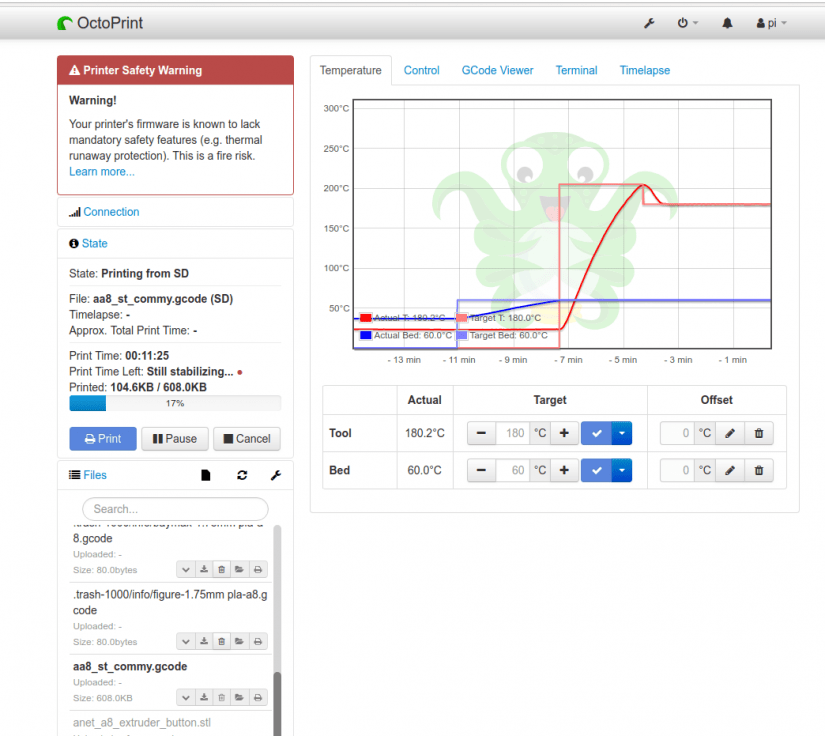Open the Terminal tab

(576, 70)
